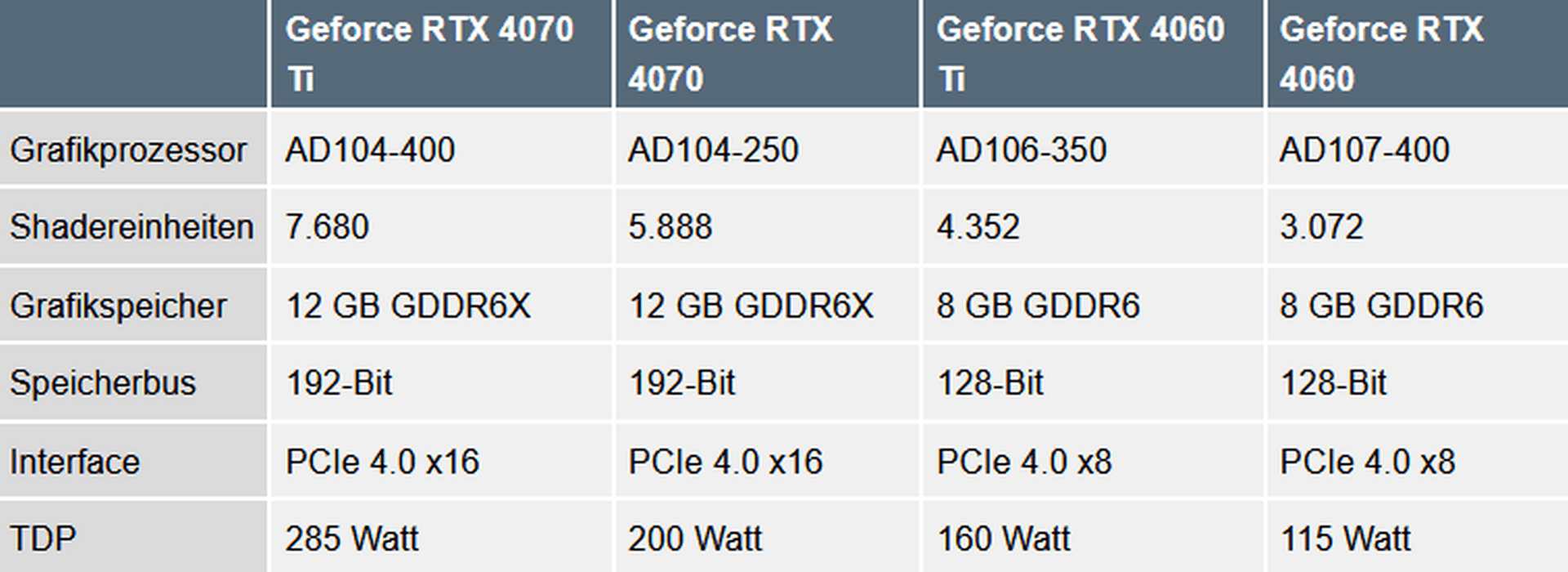Click the Interface row label

pos(75,463)
